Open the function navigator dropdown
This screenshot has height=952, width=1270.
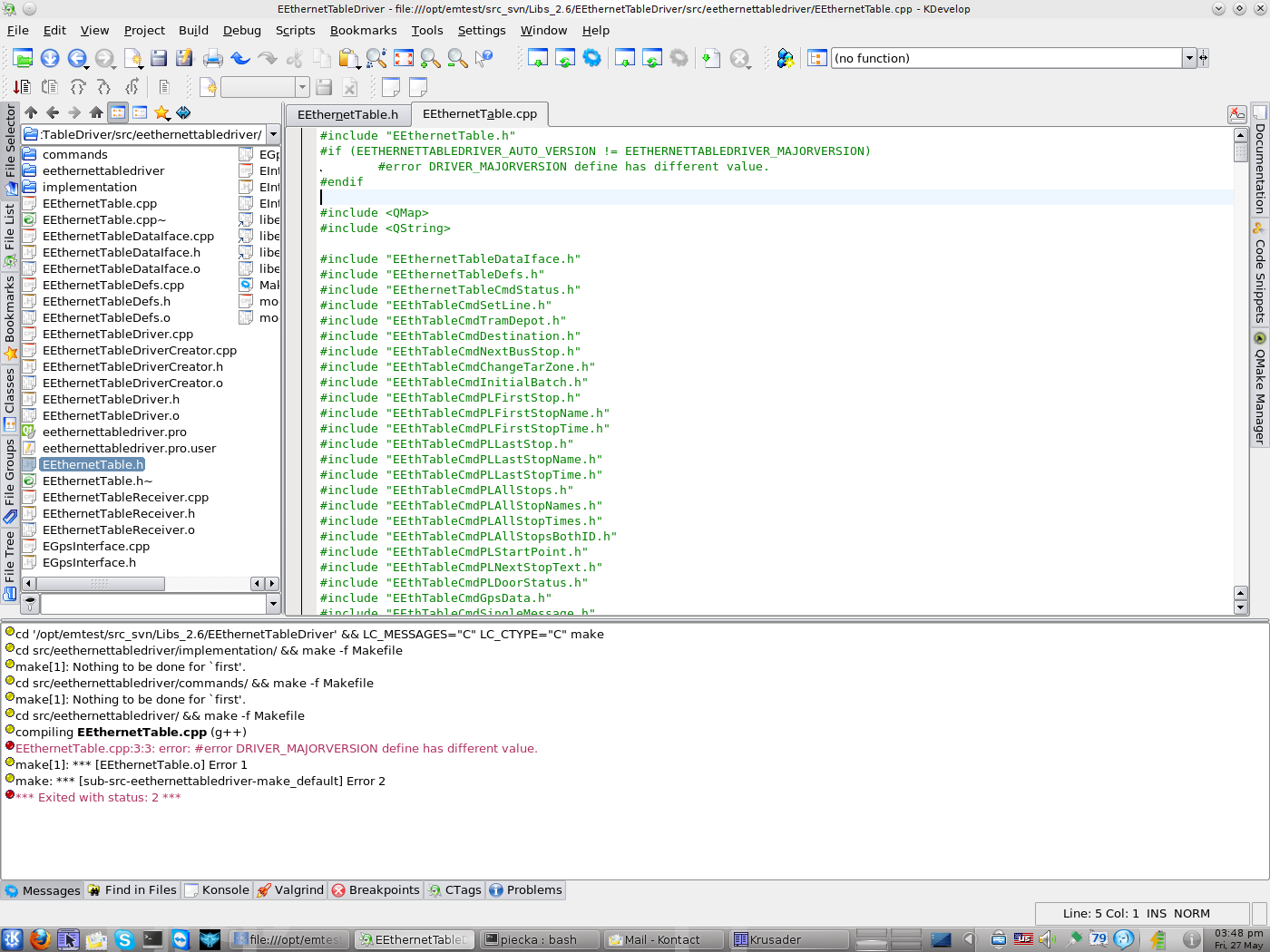1188,58
